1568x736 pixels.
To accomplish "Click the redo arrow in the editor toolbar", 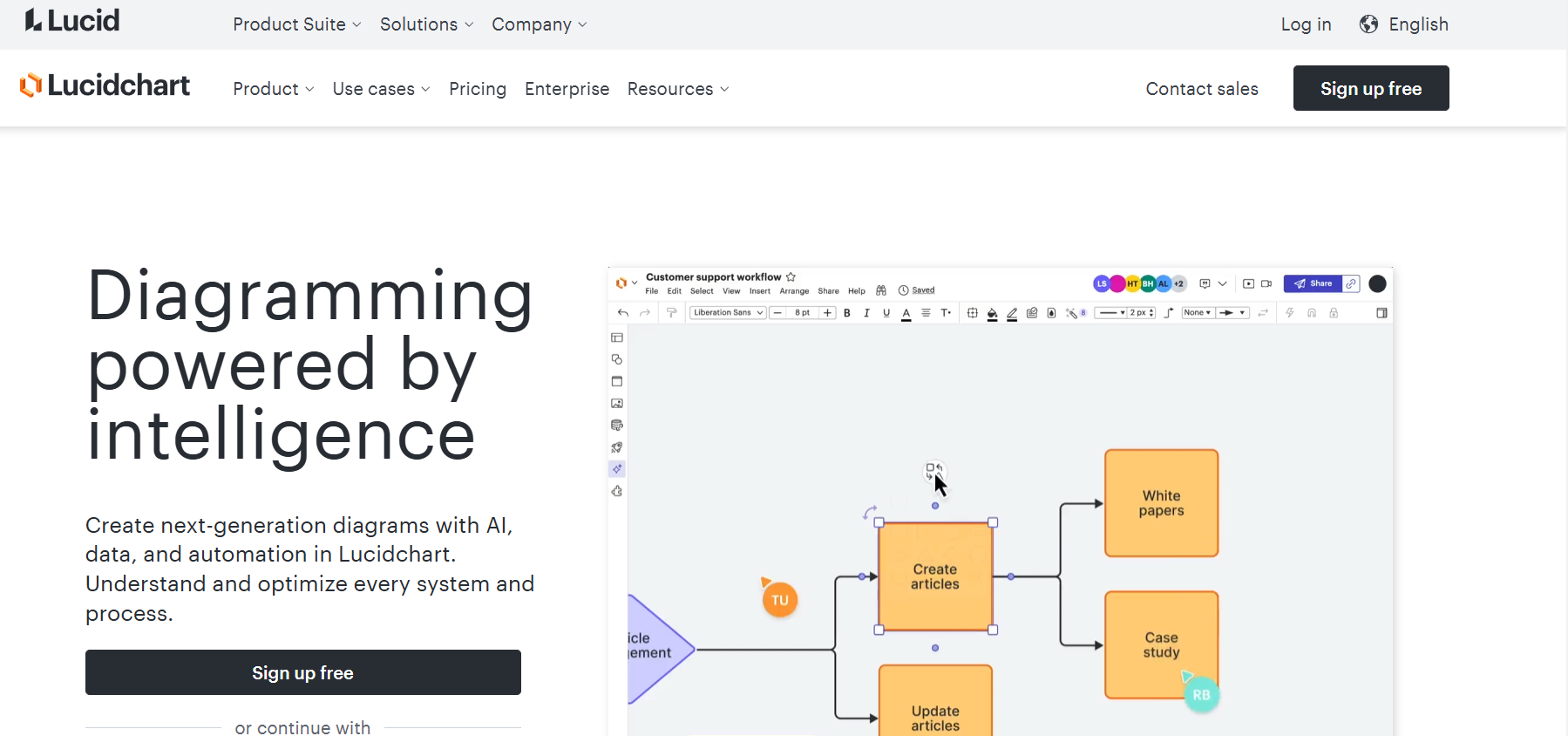I will click(x=645, y=313).
